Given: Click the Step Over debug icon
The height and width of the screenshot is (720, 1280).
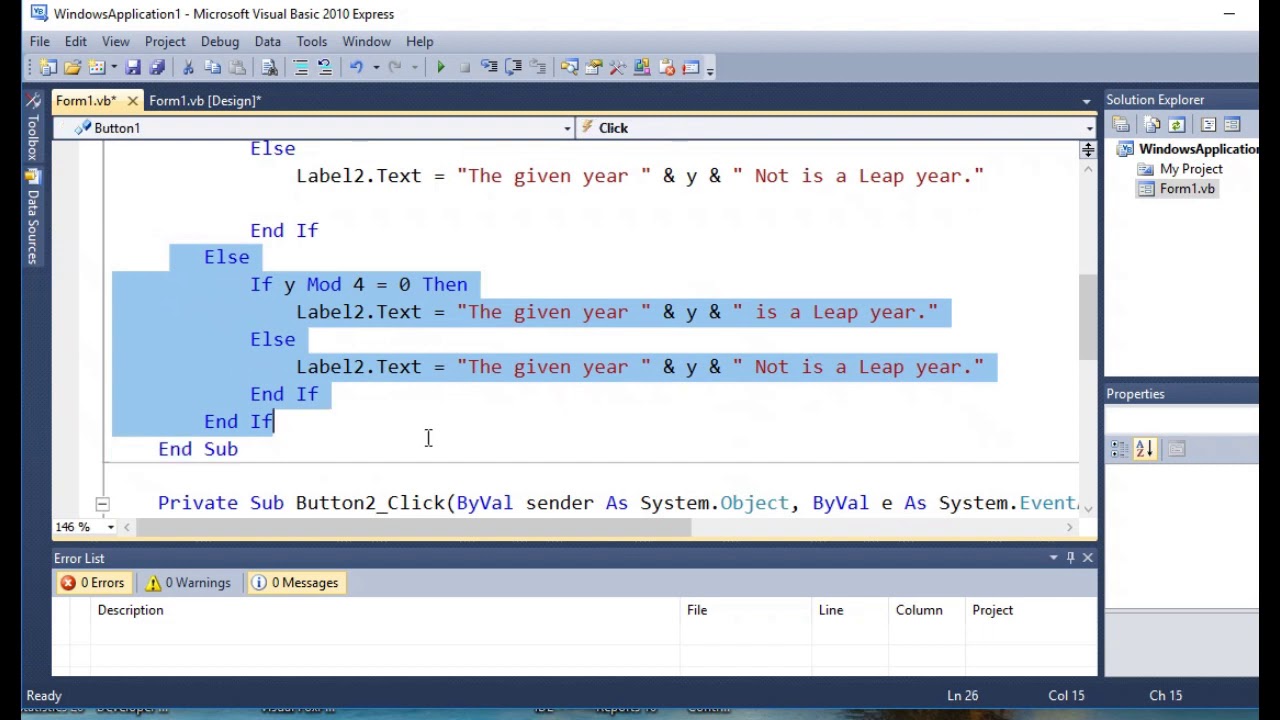Looking at the screenshot, I should (513, 67).
